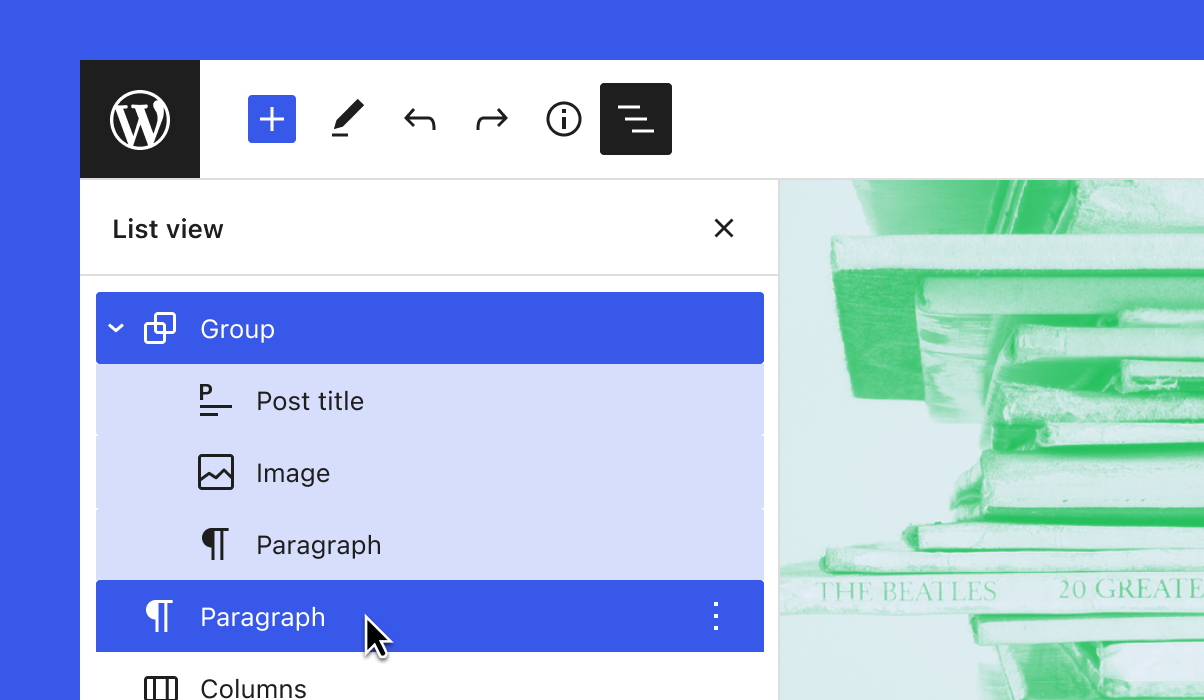Viewport: 1204px width, 700px height.
Task: Click the Redo arrow icon
Action: tap(491, 118)
